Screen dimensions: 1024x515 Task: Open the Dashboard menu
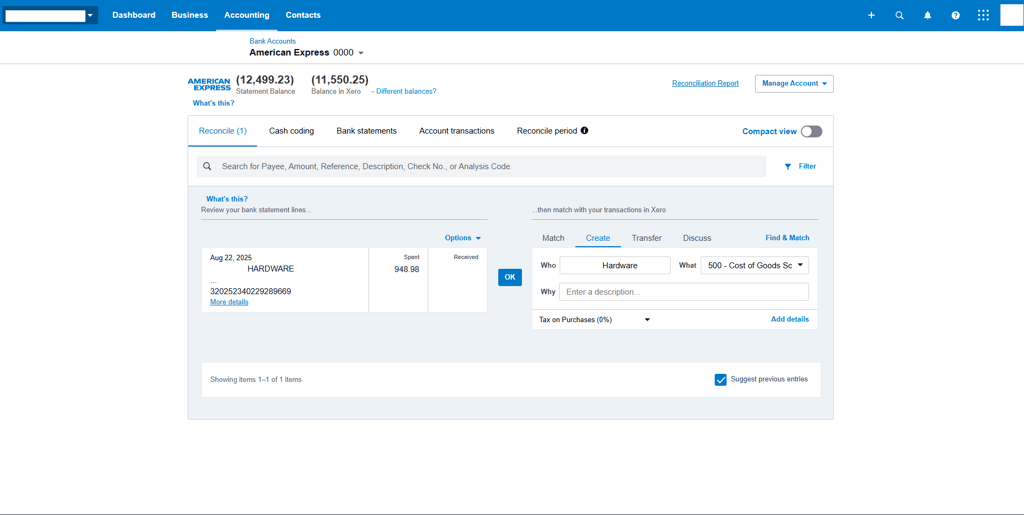click(134, 15)
